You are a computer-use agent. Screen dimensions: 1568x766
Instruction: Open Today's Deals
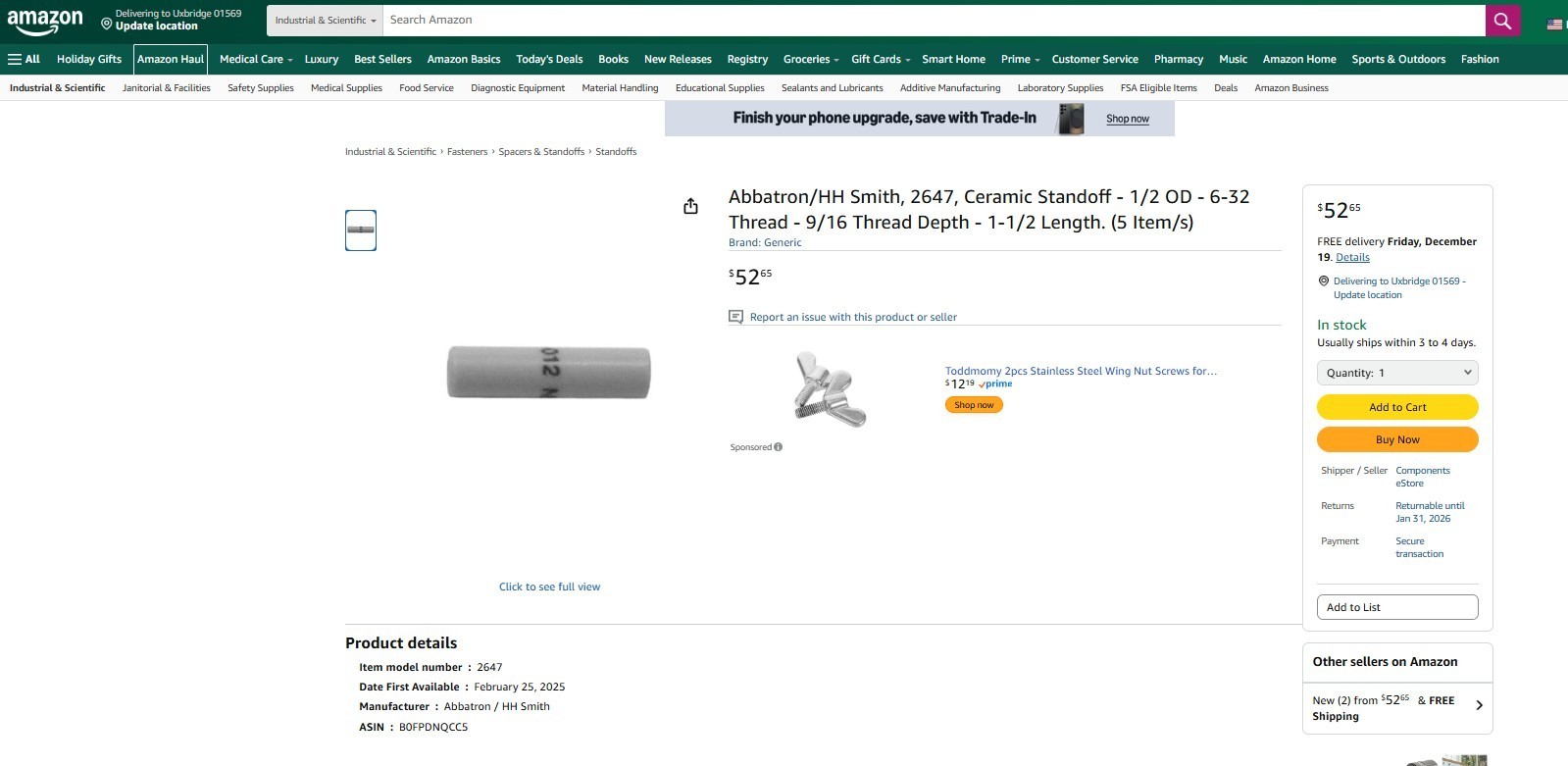[549, 59]
